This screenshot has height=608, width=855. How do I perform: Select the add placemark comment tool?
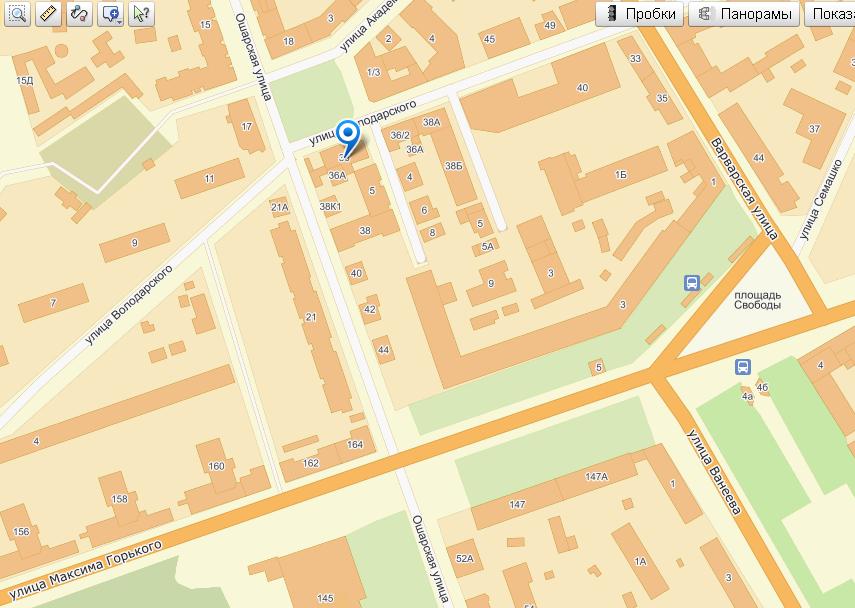tap(109, 14)
